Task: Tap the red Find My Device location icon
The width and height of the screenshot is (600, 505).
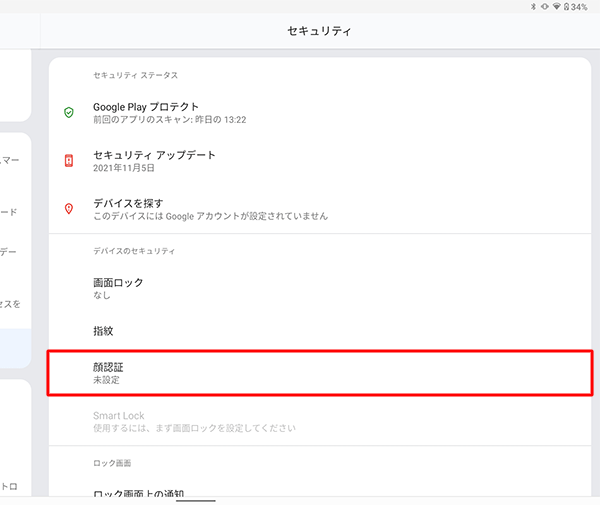Action: (69, 209)
